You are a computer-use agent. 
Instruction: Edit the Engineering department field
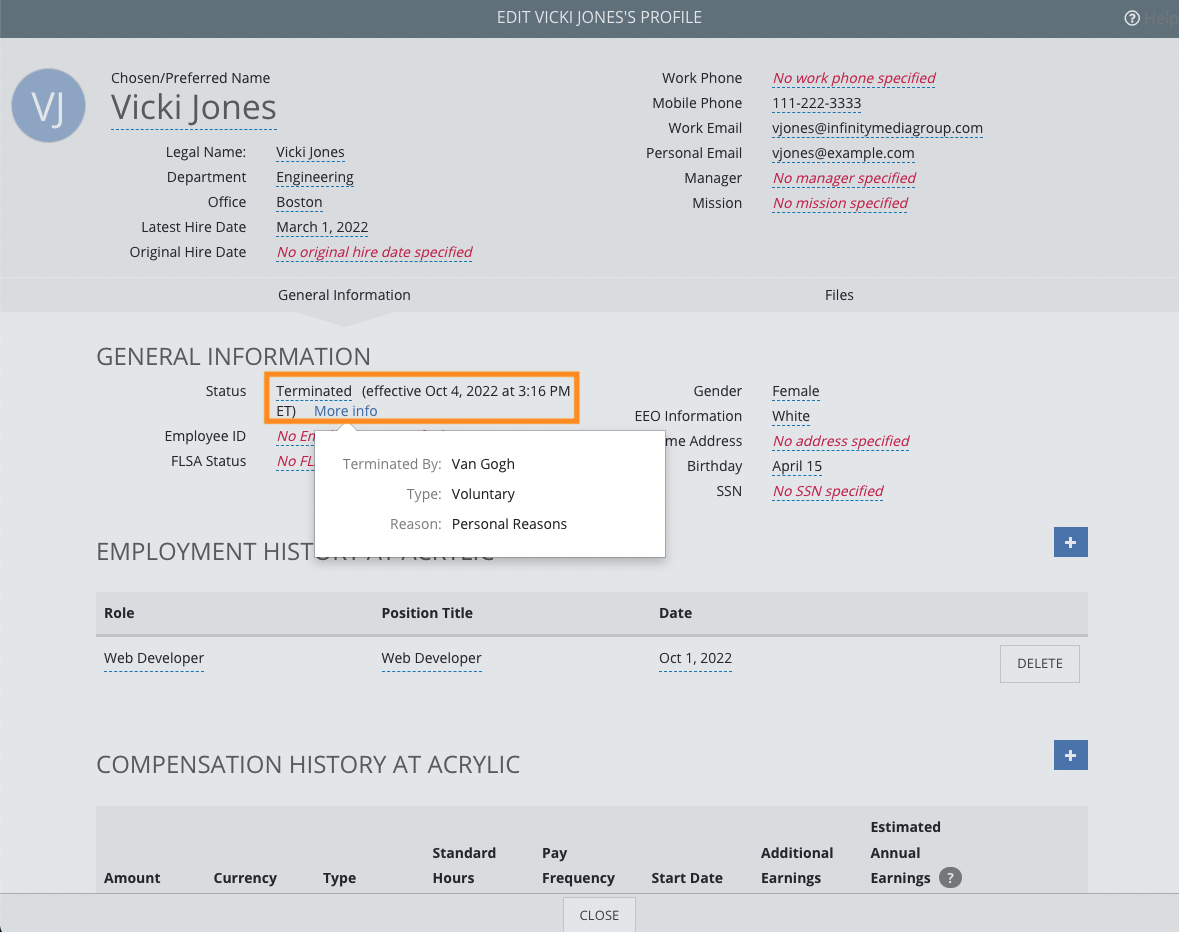pos(314,177)
